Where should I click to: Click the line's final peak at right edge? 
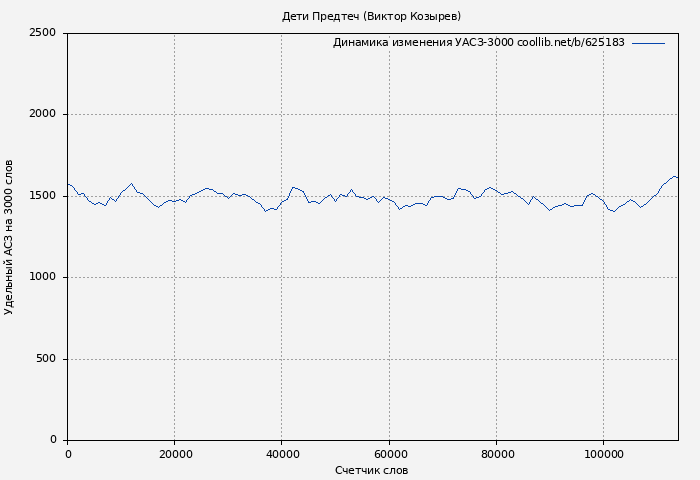675,176
